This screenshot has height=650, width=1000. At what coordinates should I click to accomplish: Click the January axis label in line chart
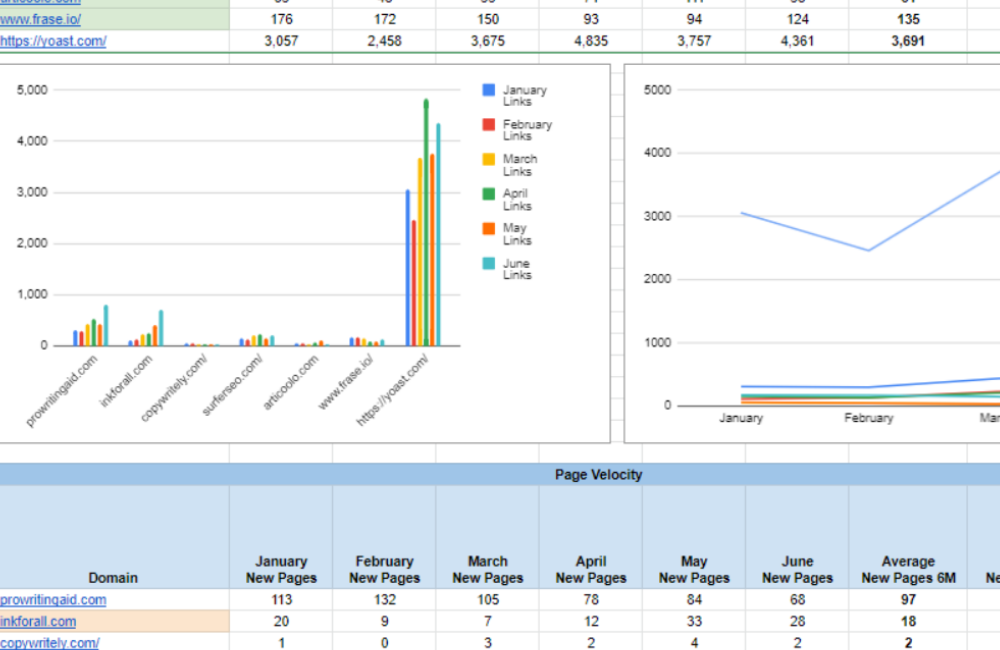tap(741, 418)
